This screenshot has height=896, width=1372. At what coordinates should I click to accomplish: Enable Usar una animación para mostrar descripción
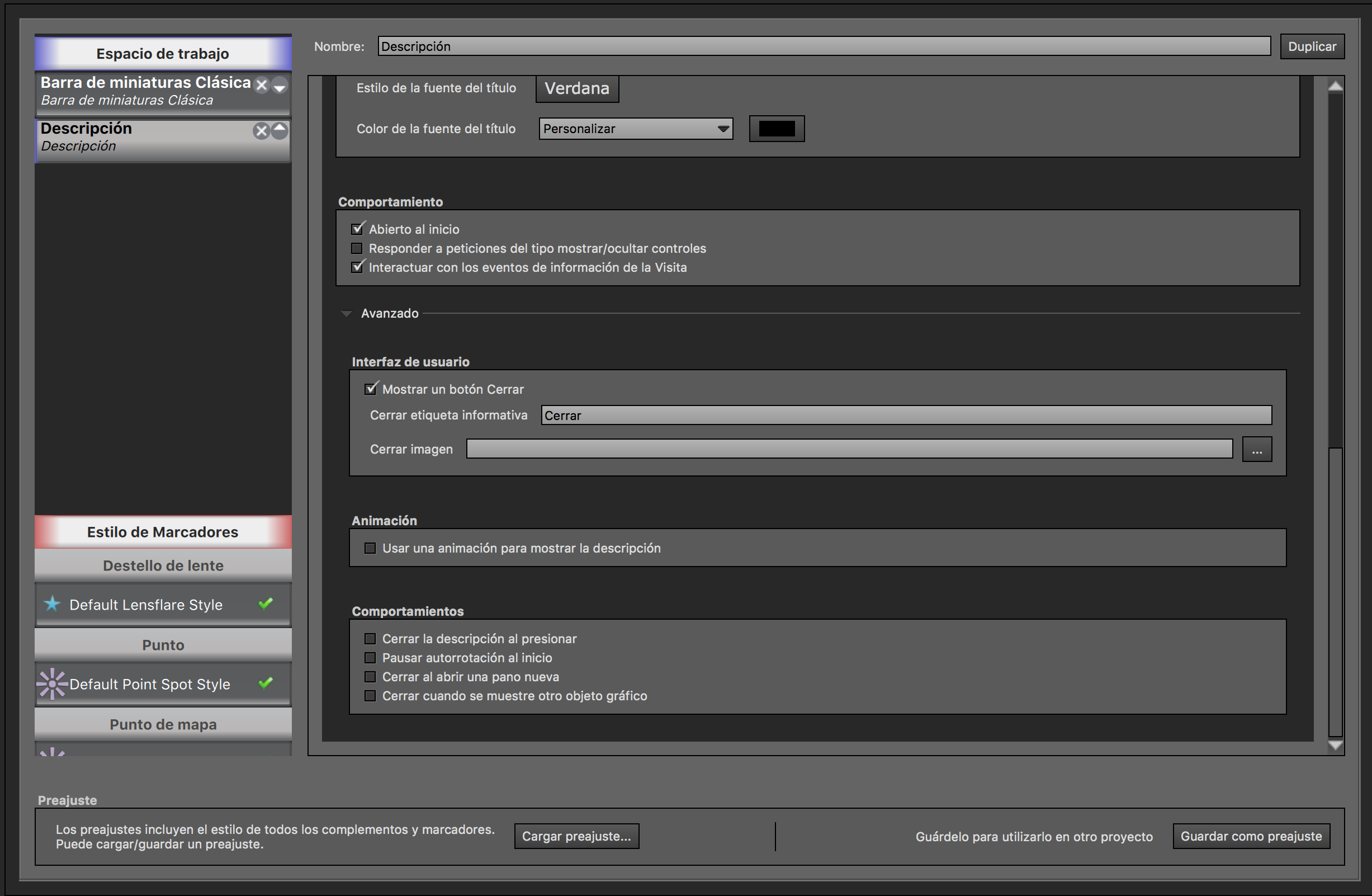pos(370,548)
